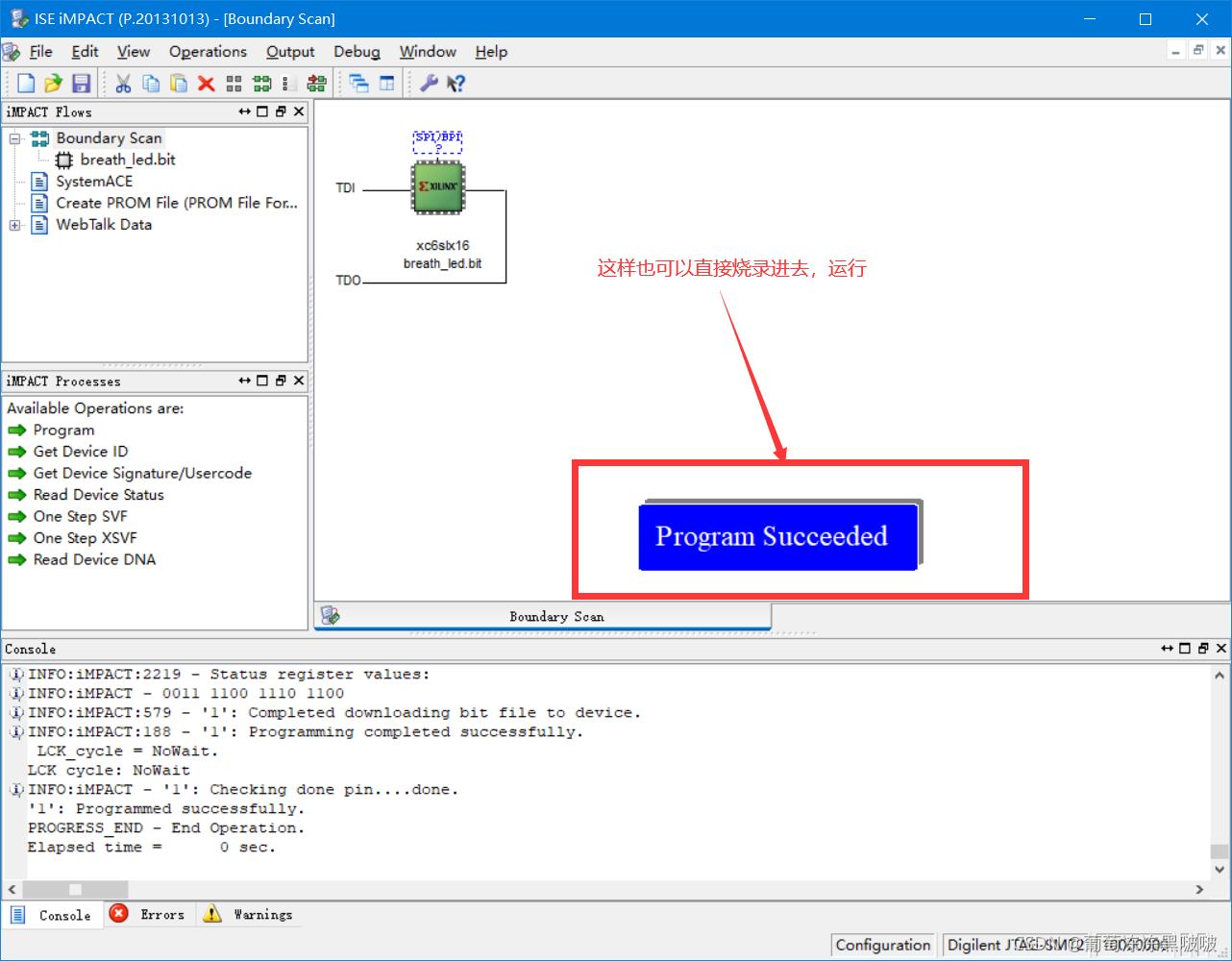Collapse the Boundary Scan tree node

click(14, 138)
